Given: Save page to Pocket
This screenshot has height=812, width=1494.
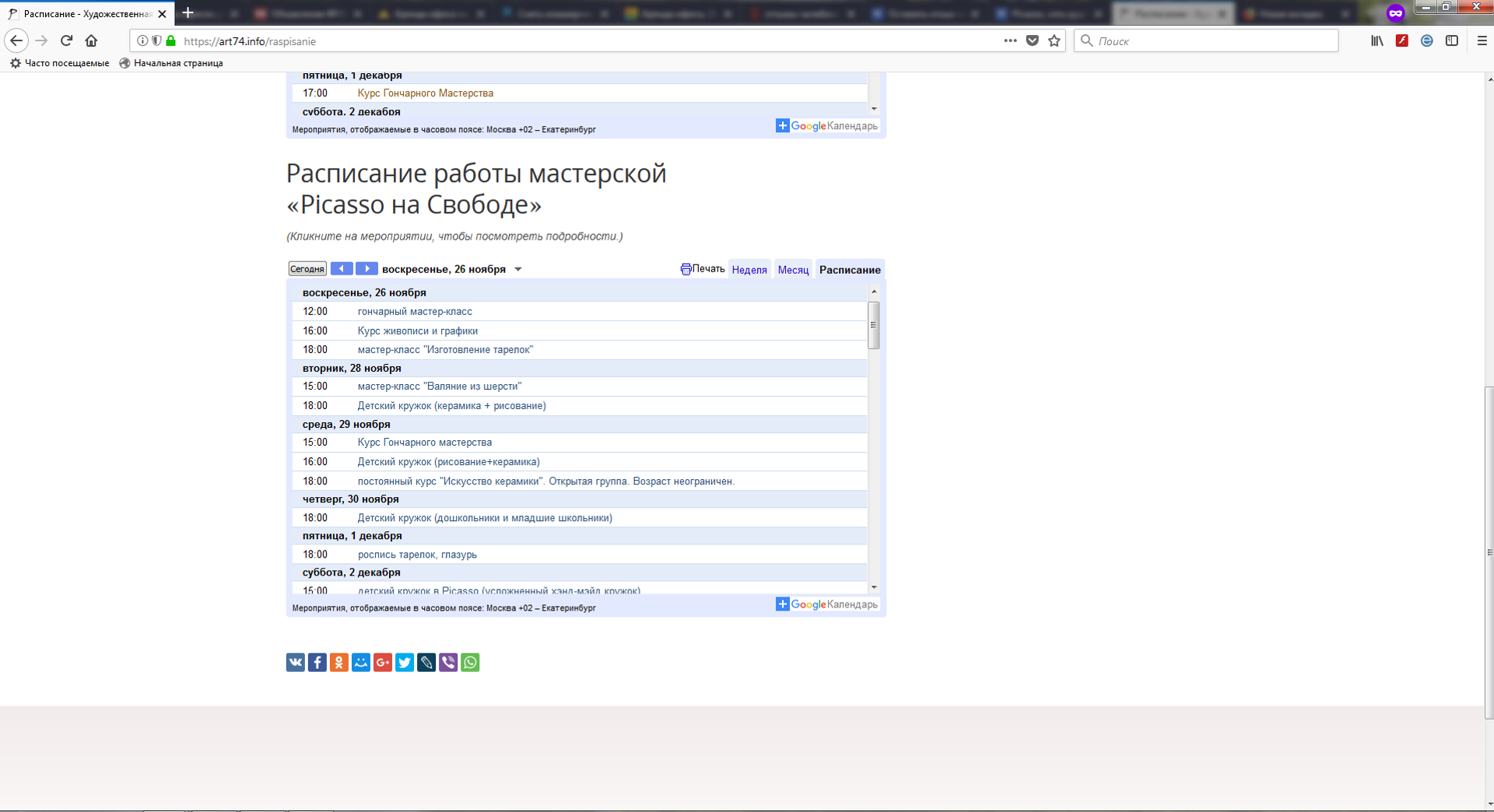Looking at the screenshot, I should click(x=1033, y=40).
